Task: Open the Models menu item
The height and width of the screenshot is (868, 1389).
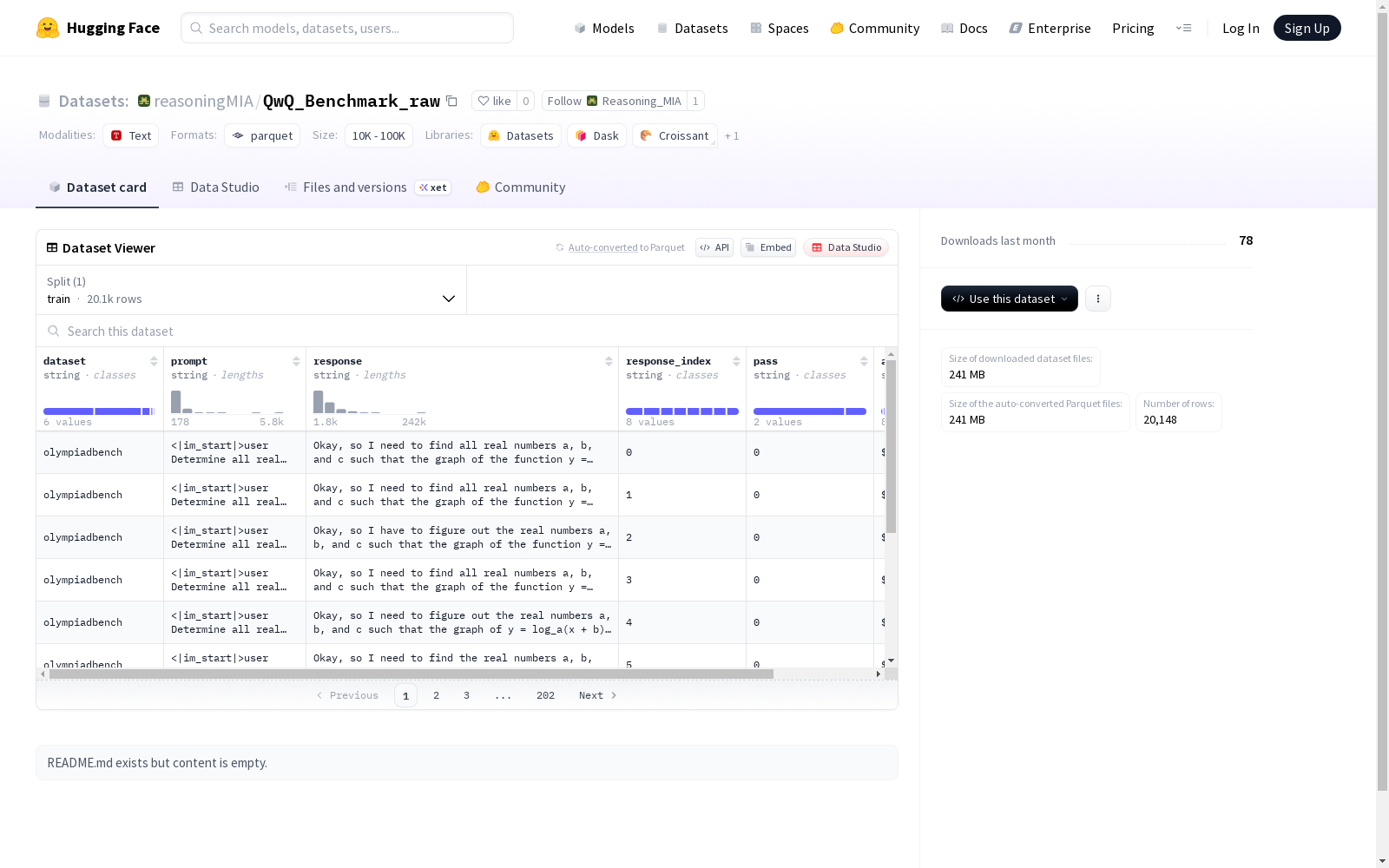Action: click(x=604, y=28)
